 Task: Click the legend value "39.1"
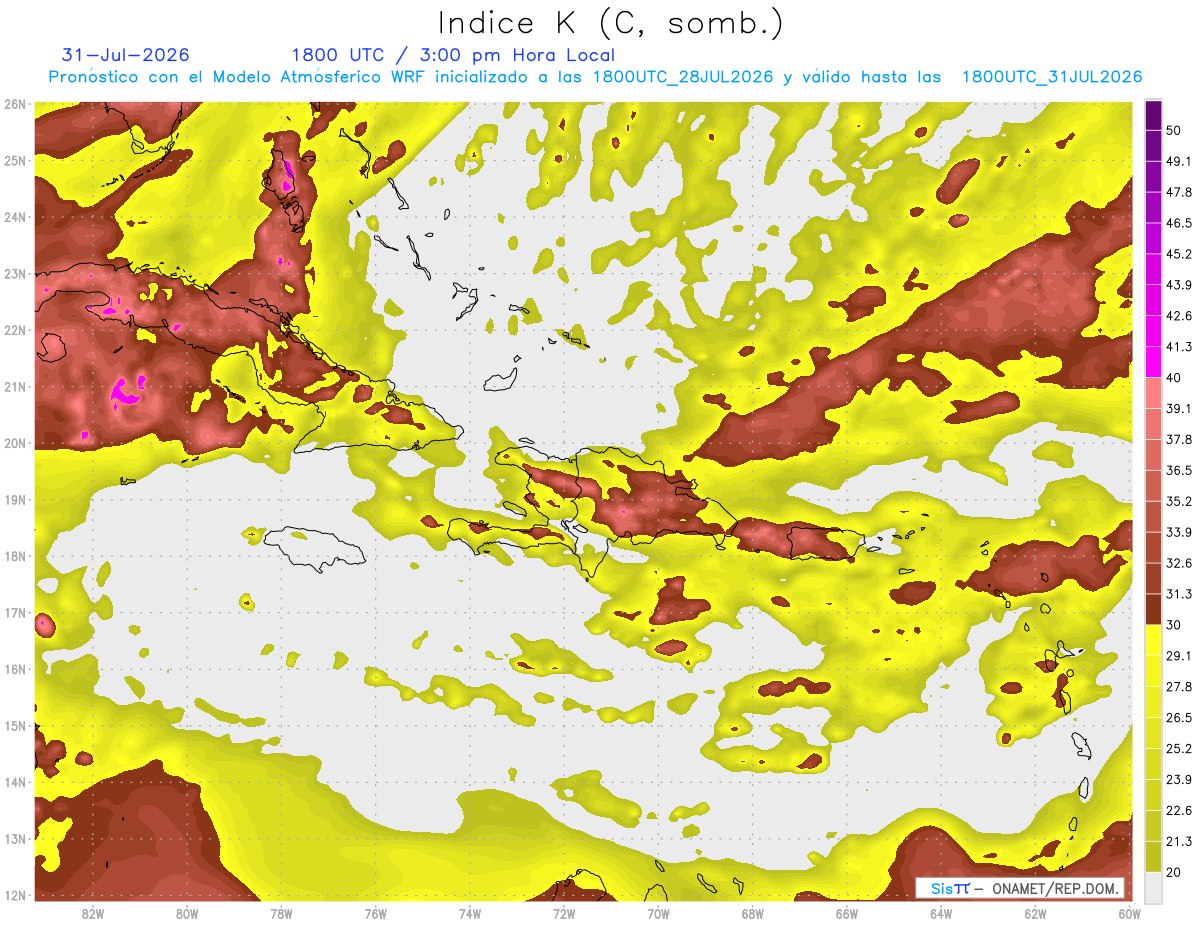[x=1178, y=408]
